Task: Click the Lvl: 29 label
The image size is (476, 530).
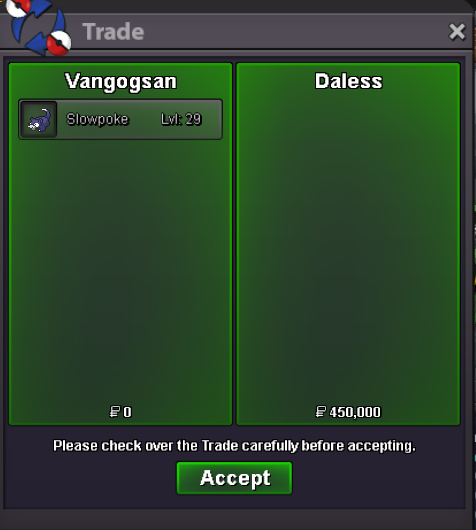Action: click(181, 119)
